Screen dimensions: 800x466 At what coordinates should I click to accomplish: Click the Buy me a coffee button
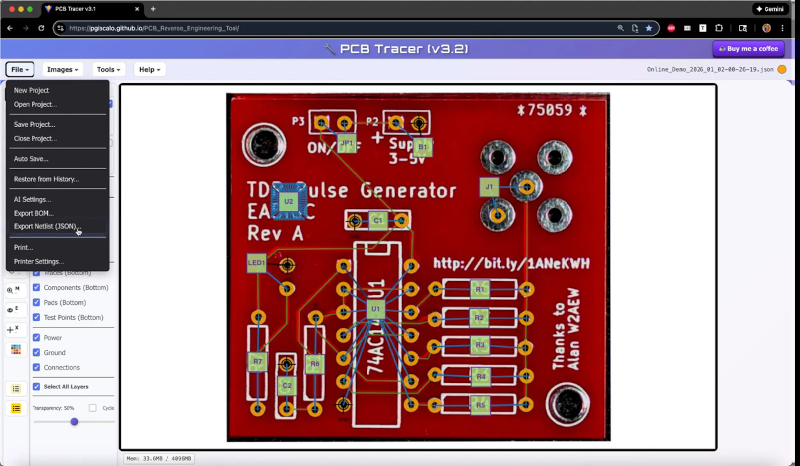748,49
